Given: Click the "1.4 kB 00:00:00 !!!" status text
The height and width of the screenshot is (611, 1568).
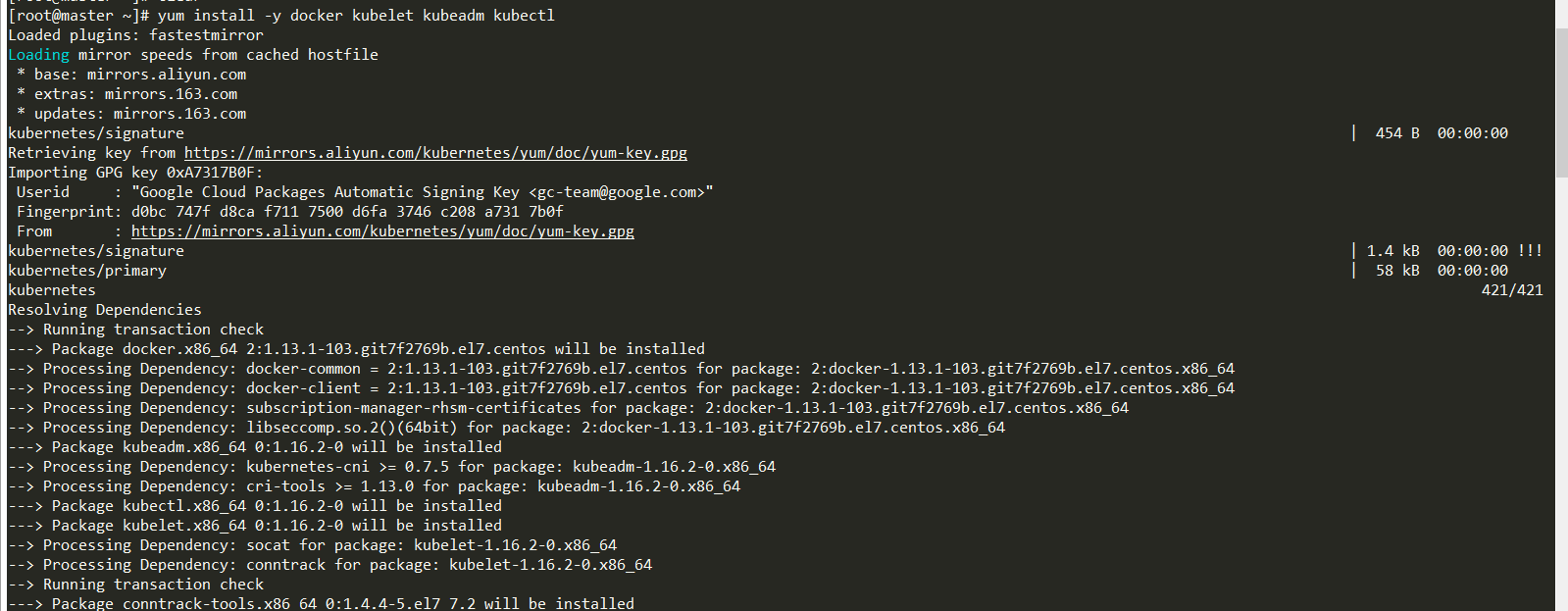Looking at the screenshot, I should point(1455,251).
